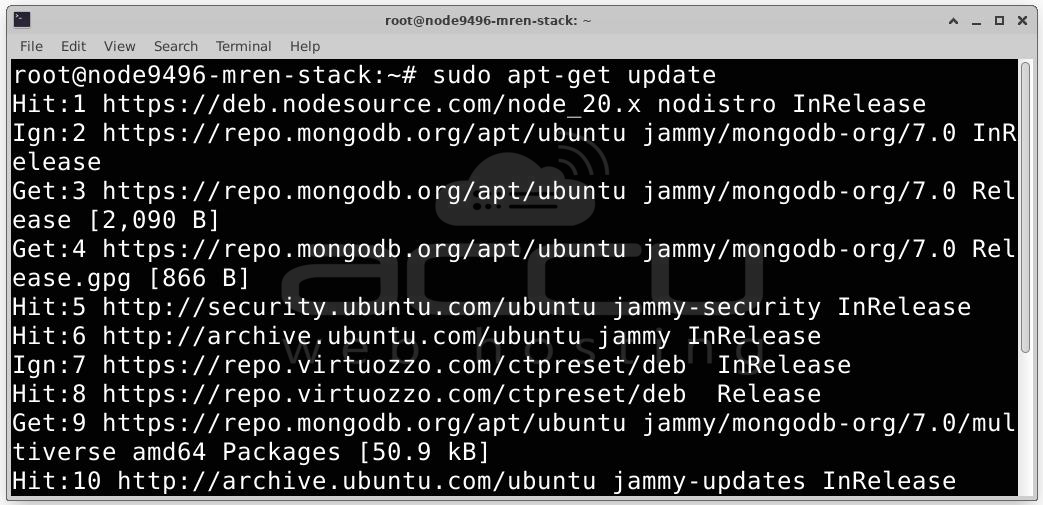
Task: Open the File menu
Action: [31, 46]
